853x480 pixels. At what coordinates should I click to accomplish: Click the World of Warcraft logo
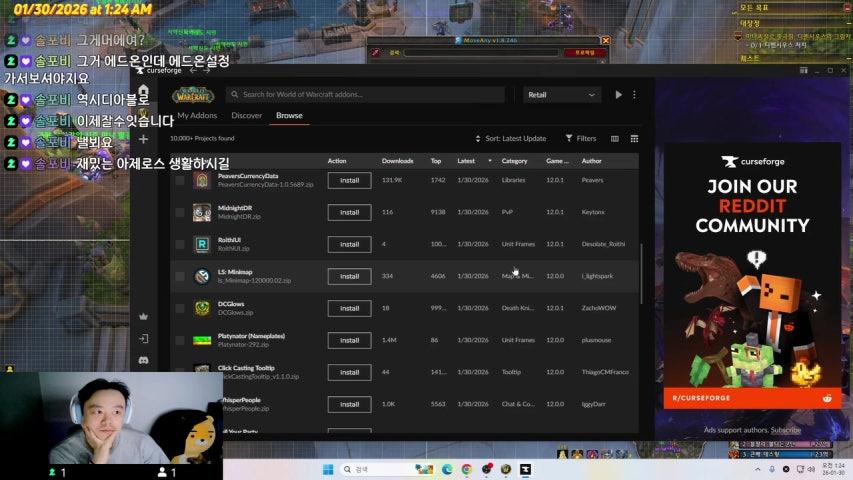(x=193, y=95)
